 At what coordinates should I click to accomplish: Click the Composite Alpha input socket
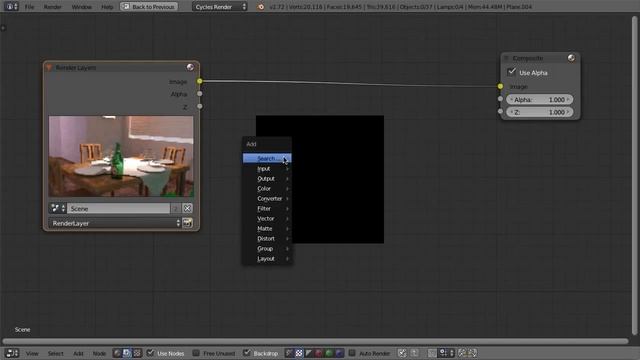[500, 99]
